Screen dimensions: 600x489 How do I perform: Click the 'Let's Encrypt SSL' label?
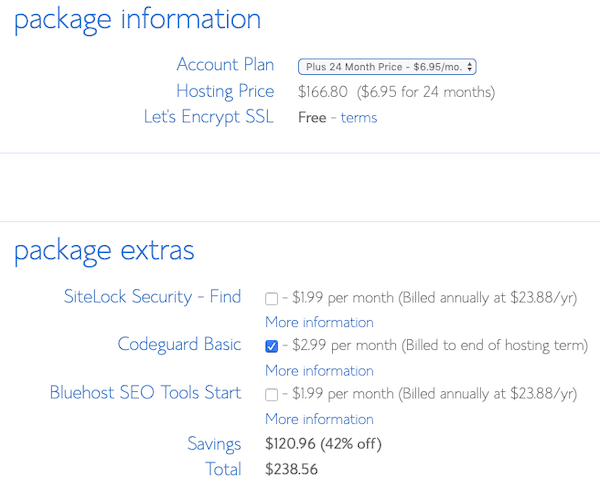point(209,117)
